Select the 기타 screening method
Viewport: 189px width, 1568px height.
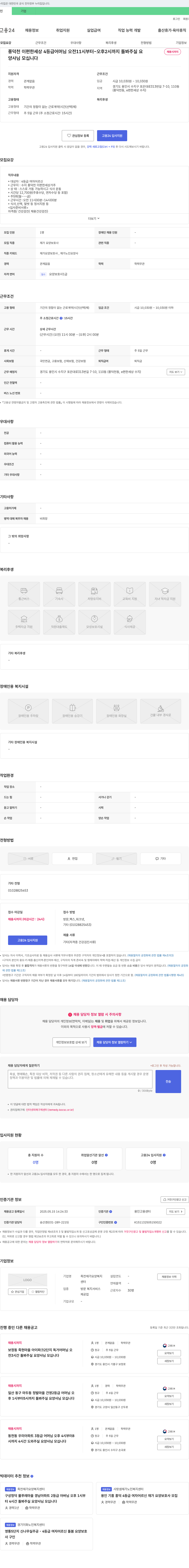[x=160, y=859]
